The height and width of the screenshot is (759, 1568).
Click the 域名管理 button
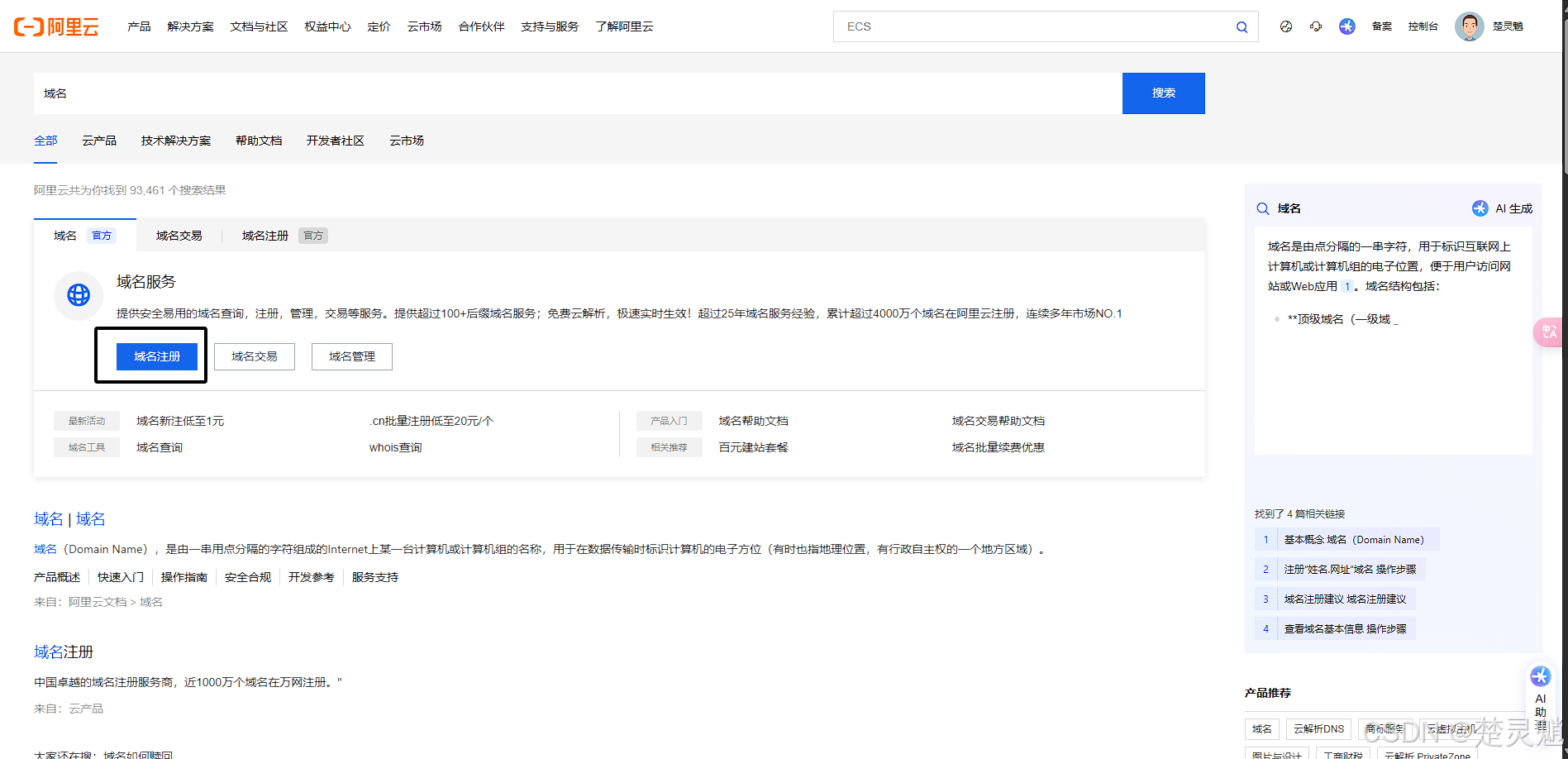tap(352, 356)
